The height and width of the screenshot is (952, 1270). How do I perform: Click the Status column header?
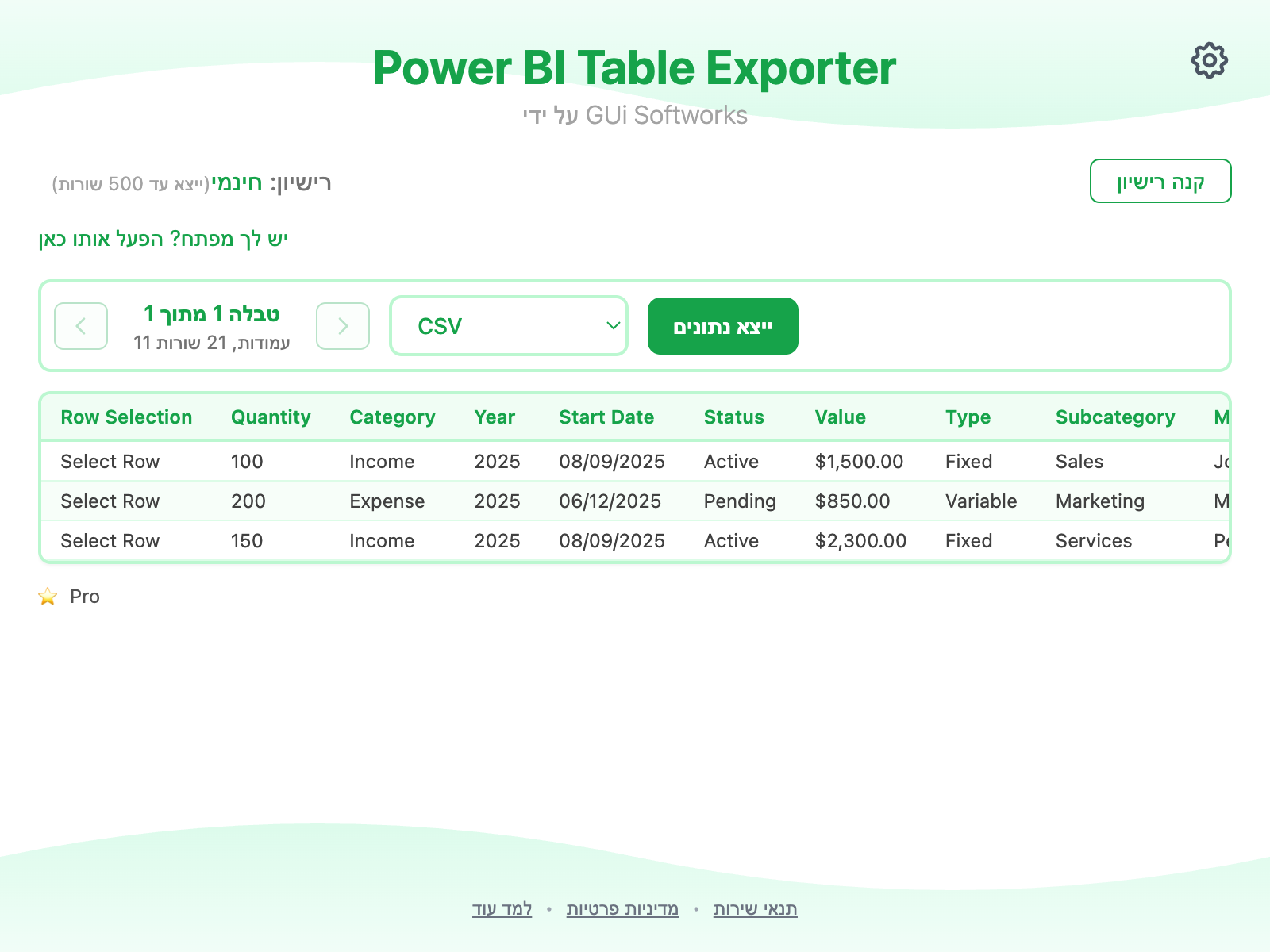733,417
